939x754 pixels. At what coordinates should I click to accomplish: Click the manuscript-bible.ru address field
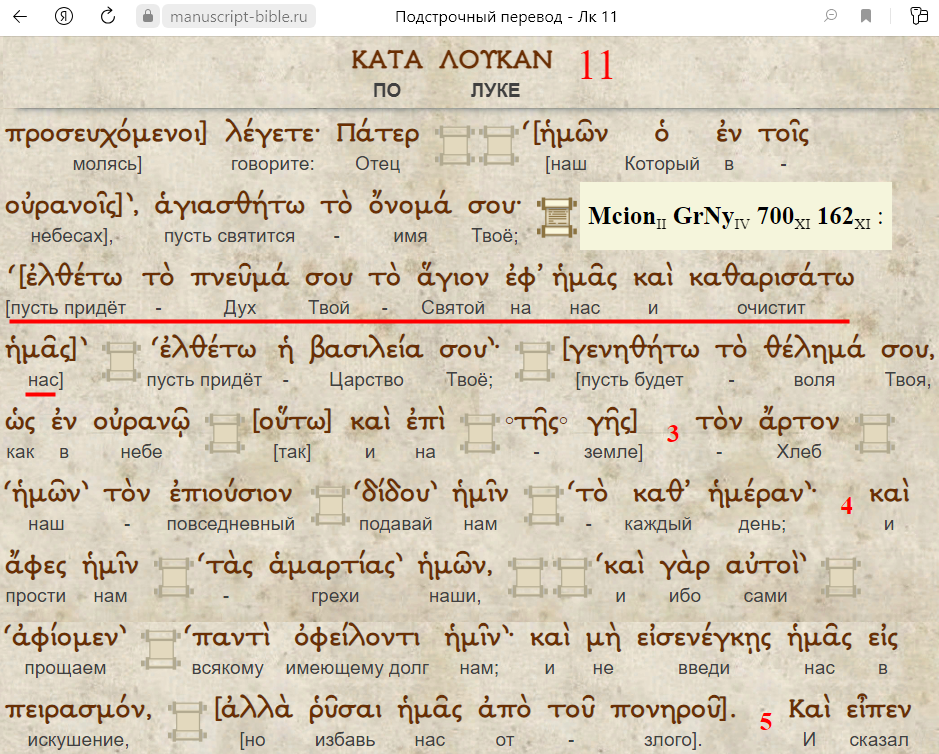(x=237, y=17)
